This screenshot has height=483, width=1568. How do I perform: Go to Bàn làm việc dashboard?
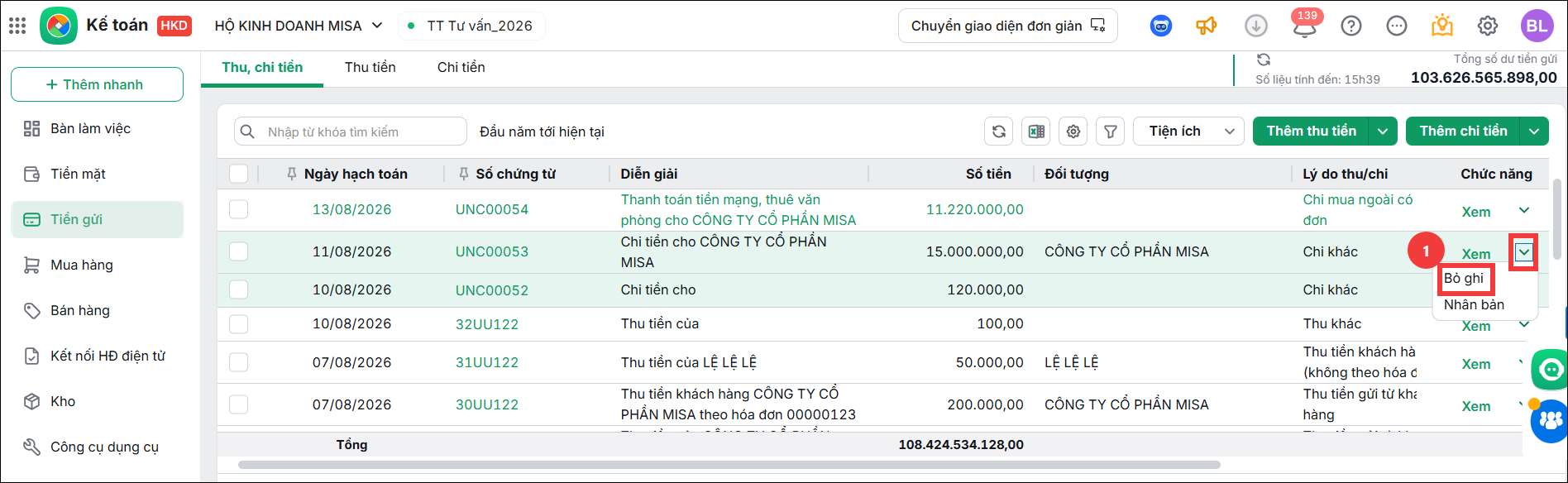[x=98, y=128]
